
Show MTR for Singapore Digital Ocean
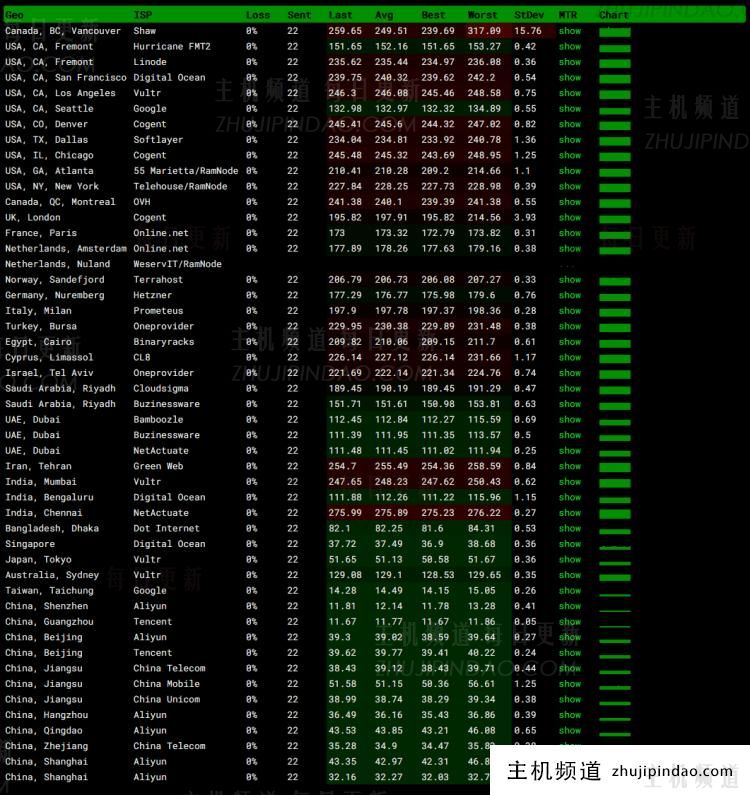[569, 544]
